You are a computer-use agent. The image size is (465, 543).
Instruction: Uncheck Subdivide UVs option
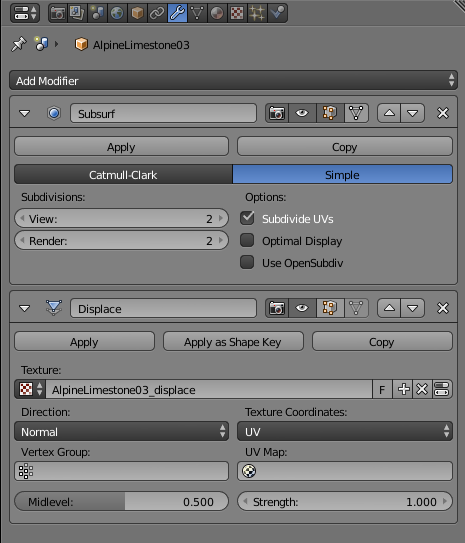coord(247,218)
